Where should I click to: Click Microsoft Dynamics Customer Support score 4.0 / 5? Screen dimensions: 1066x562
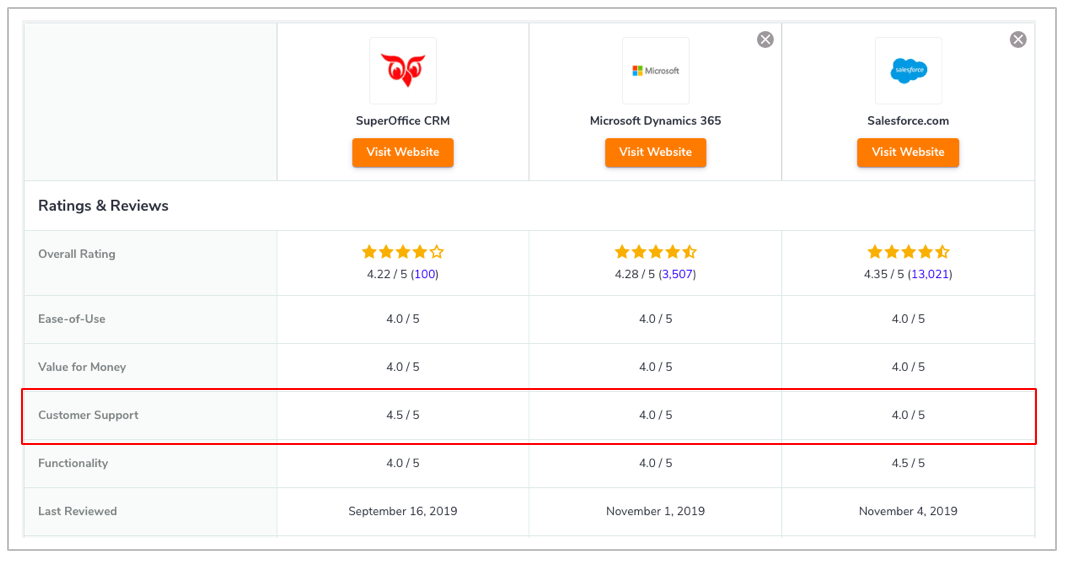655,415
